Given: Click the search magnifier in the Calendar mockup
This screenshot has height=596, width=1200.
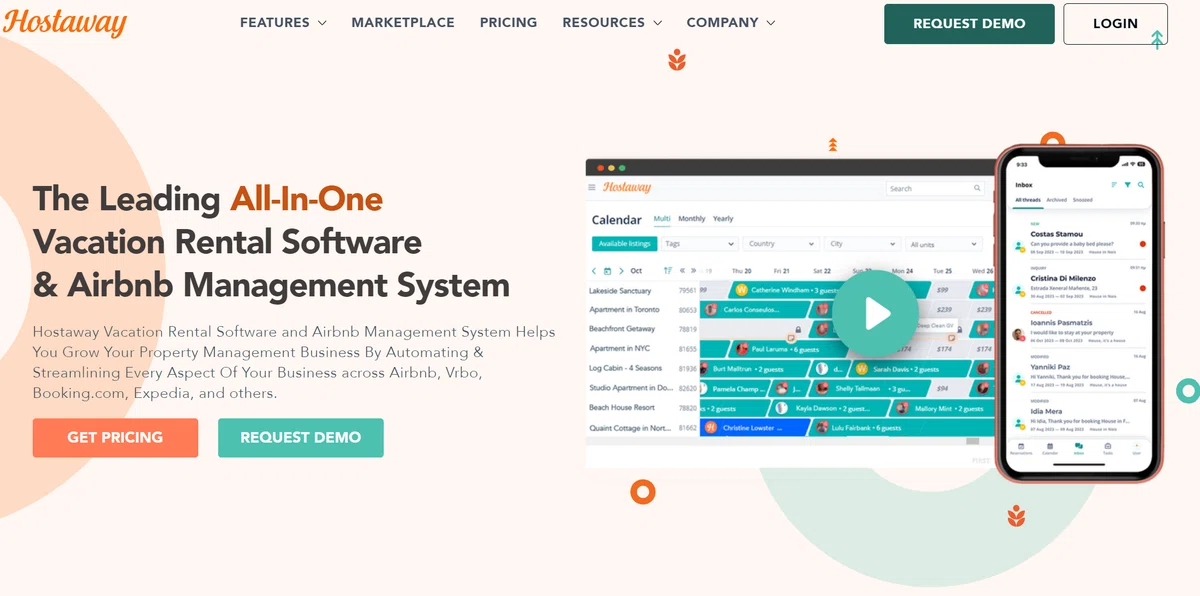Looking at the screenshot, I should tap(978, 188).
